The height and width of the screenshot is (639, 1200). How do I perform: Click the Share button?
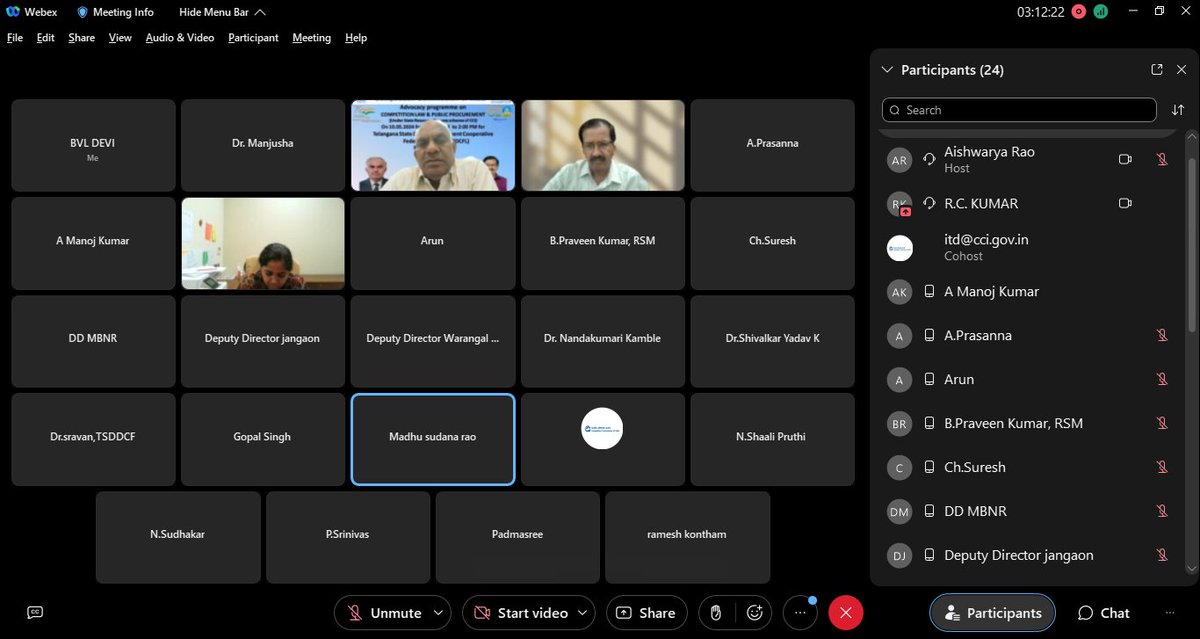646,613
